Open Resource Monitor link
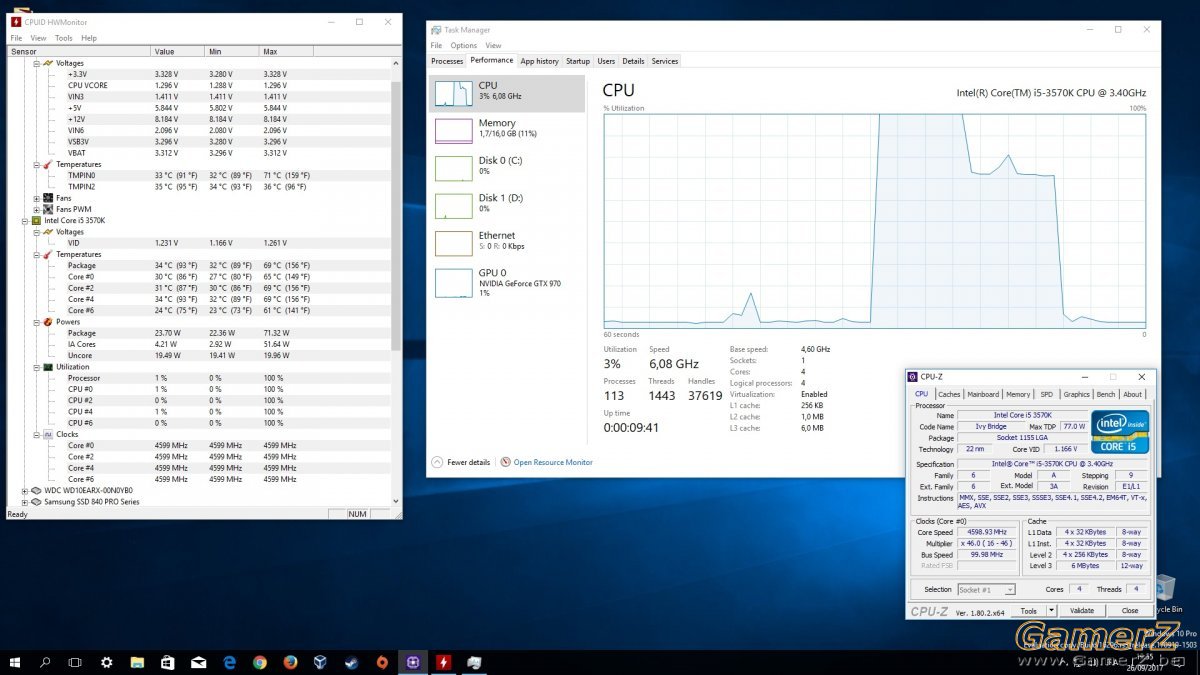 tap(547, 462)
